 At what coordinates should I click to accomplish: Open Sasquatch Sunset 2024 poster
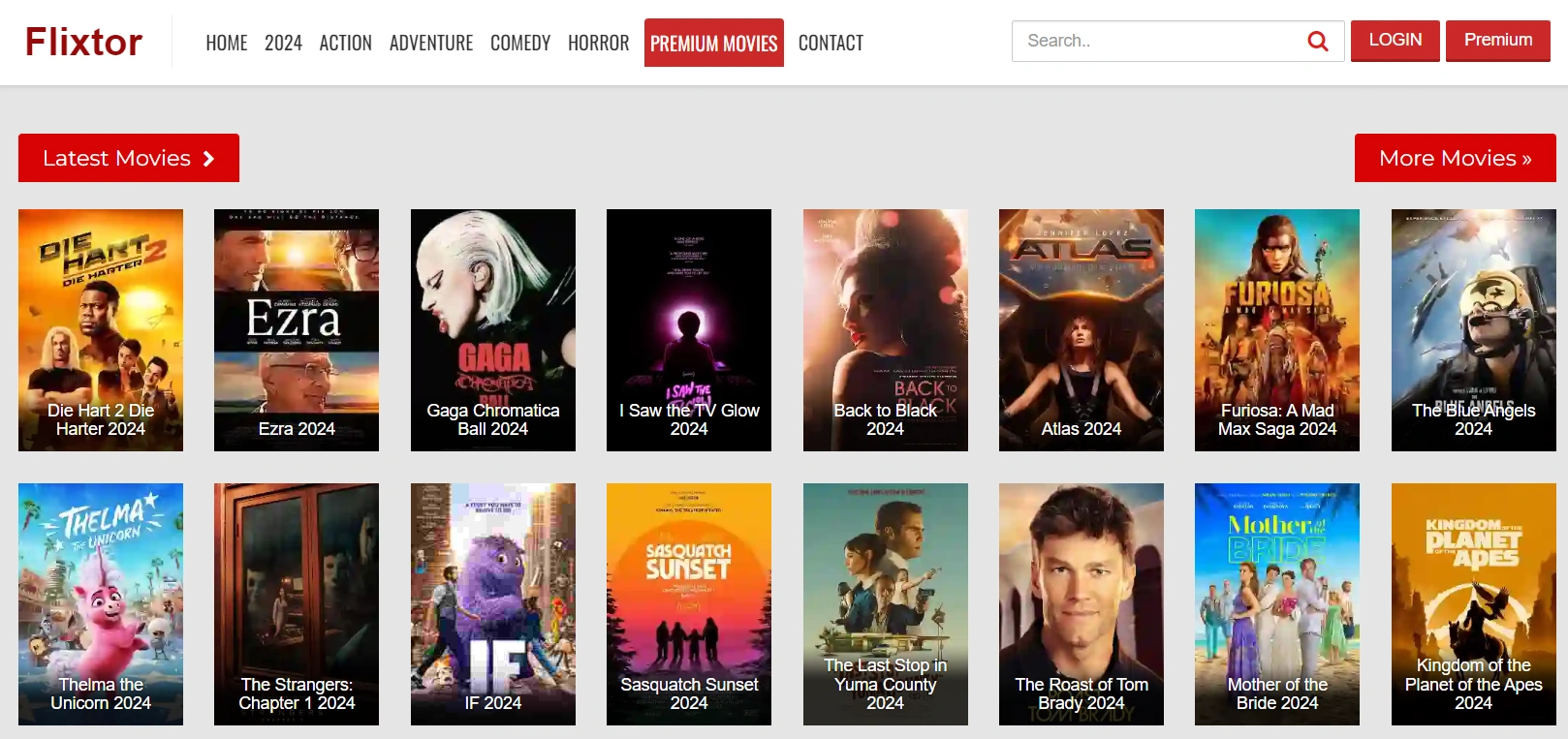[x=689, y=604]
